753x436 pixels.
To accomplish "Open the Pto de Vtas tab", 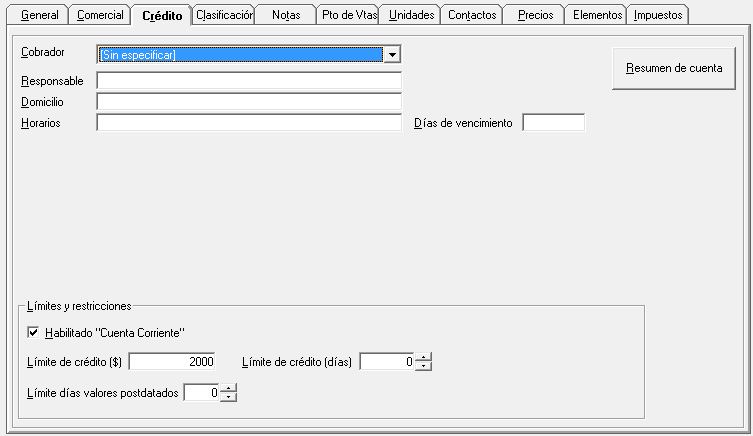I will 349,15.
